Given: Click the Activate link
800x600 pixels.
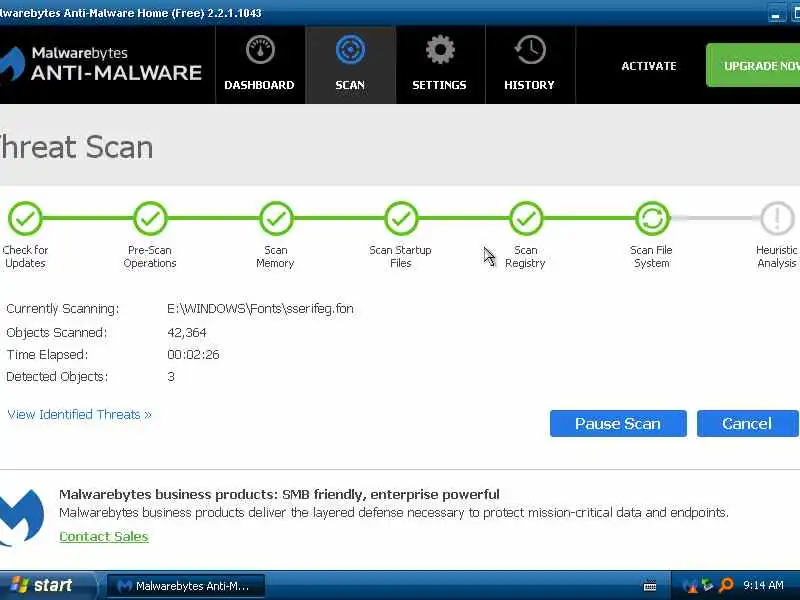Looking at the screenshot, I should click(648, 66).
